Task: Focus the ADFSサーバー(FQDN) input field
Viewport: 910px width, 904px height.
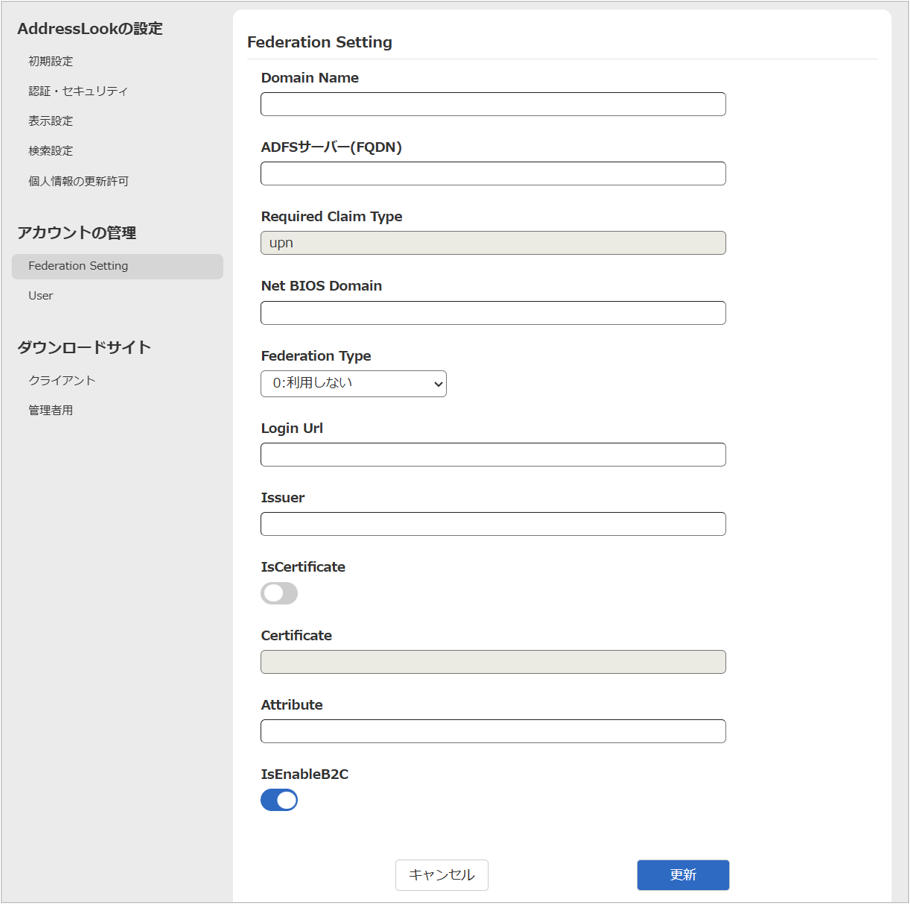Action: pos(493,173)
